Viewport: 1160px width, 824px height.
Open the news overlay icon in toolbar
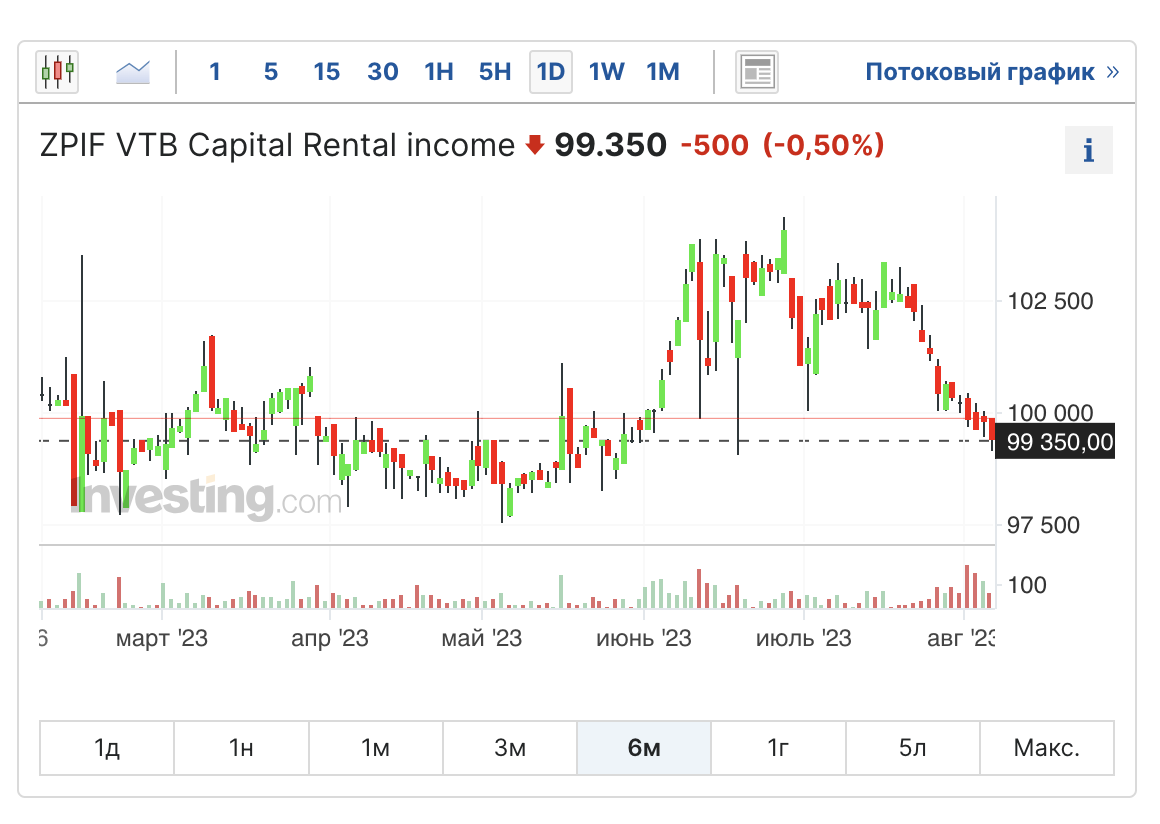click(756, 72)
